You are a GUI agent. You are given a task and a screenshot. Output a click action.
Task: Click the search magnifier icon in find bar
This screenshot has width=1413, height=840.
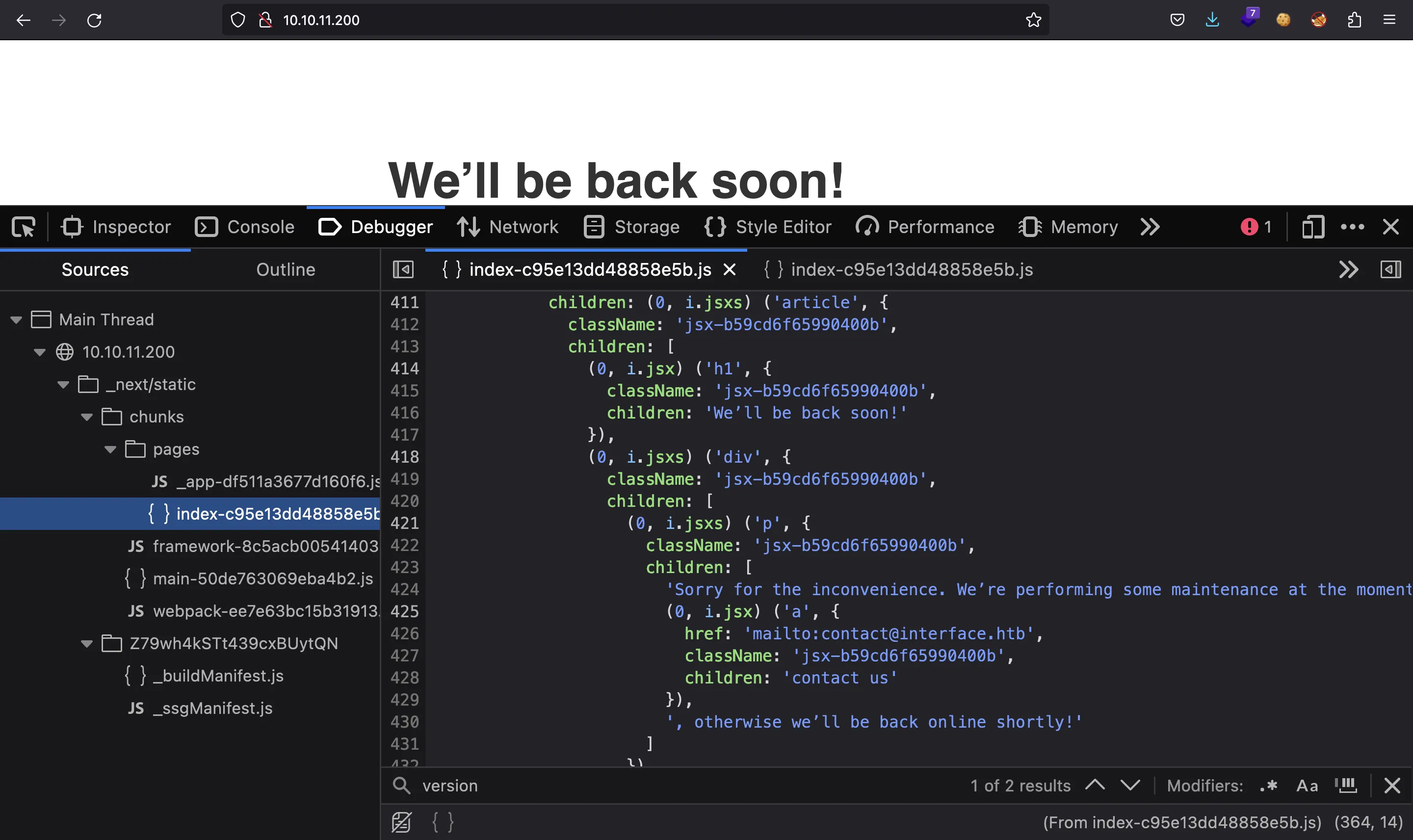click(401, 786)
